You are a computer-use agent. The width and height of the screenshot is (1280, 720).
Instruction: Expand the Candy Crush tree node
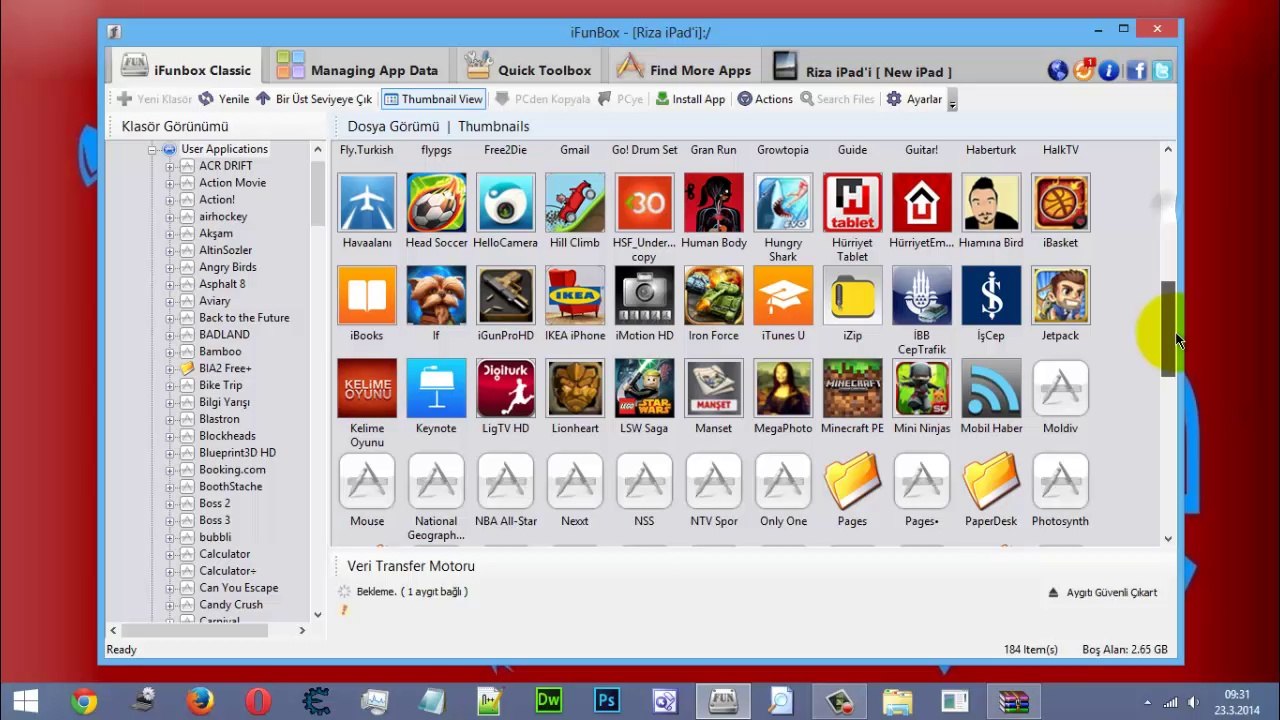tap(169, 604)
